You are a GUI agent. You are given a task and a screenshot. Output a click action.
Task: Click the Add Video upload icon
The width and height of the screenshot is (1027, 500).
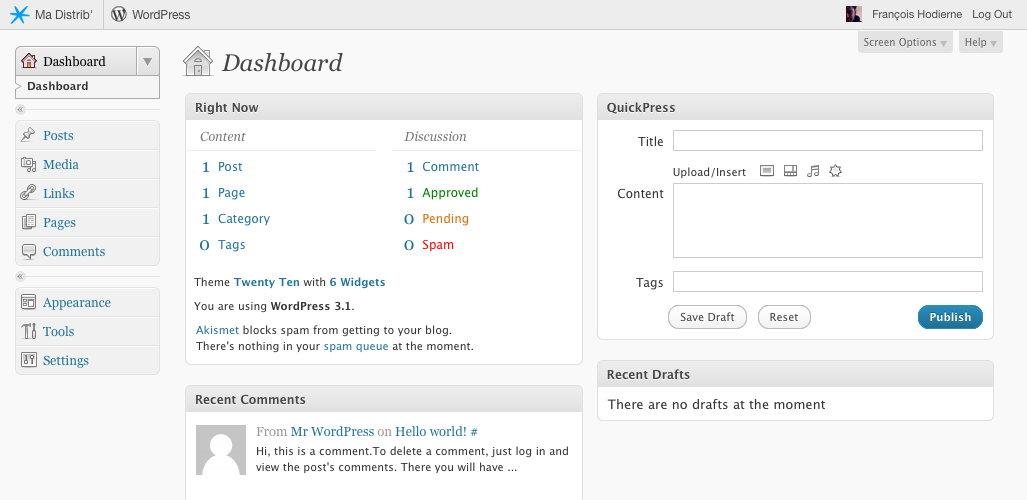coord(790,171)
